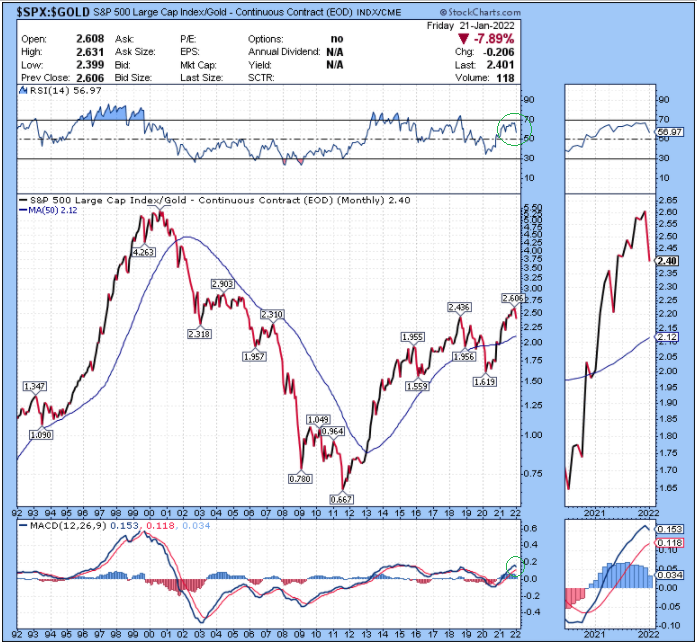Click the 1.559 price annotation

pyautogui.click(x=417, y=386)
